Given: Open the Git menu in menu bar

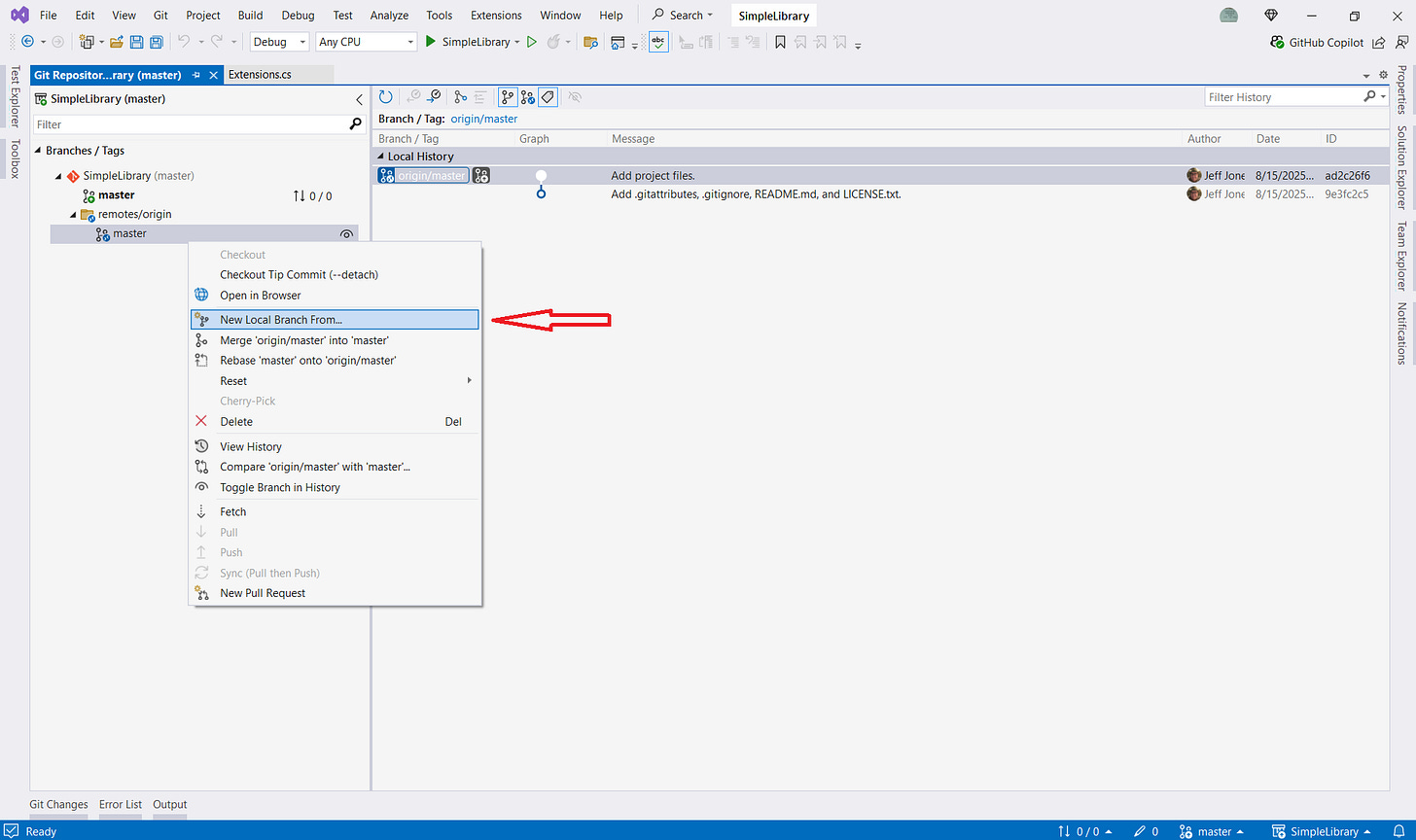Looking at the screenshot, I should (x=160, y=16).
